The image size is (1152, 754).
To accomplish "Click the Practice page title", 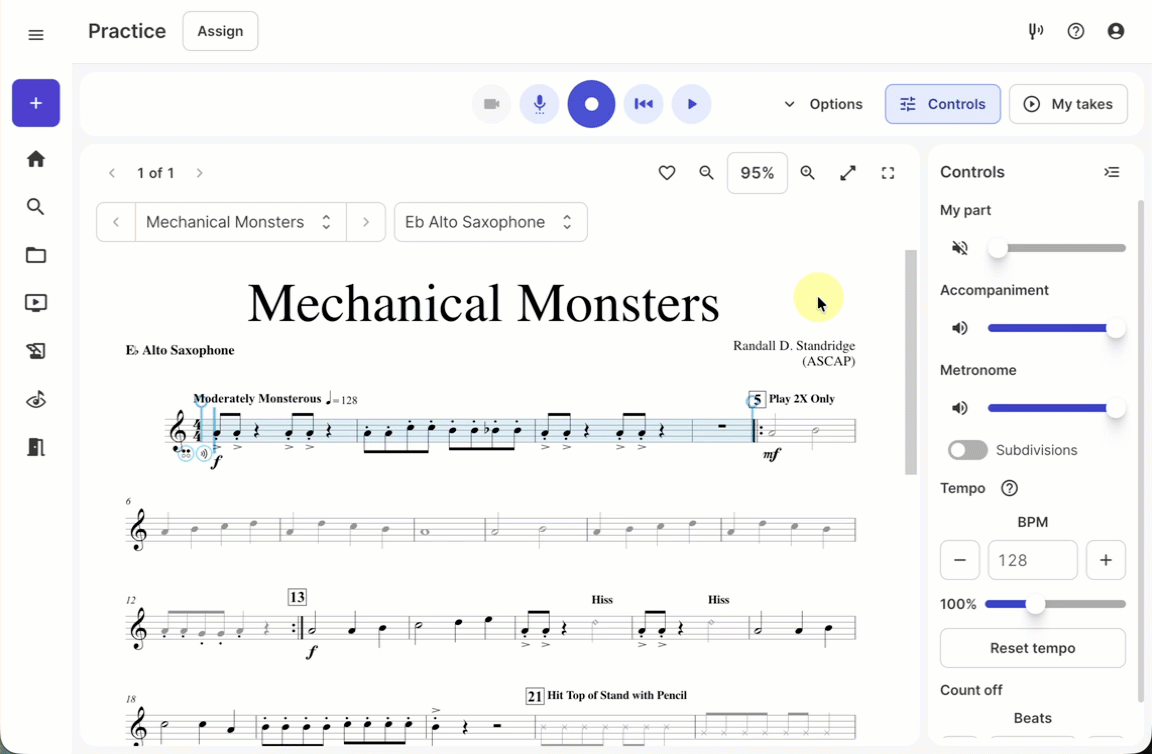I will [127, 31].
